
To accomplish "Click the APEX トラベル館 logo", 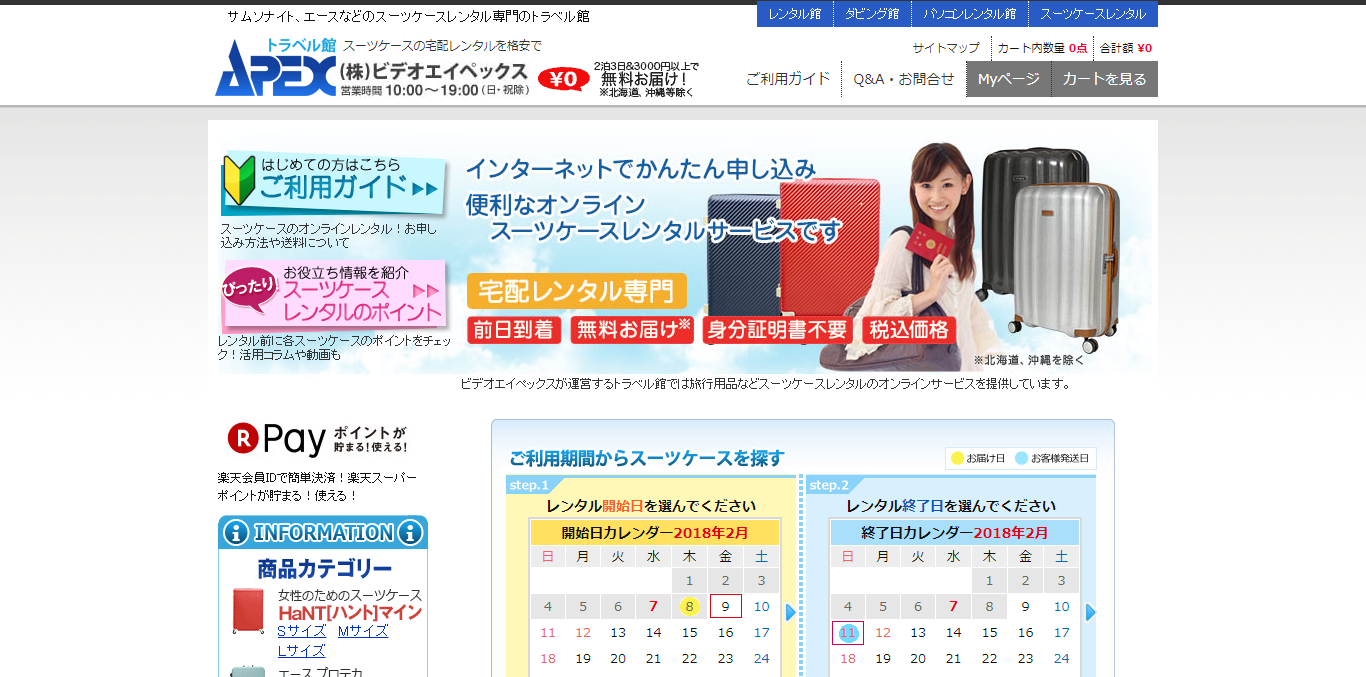I will point(276,67).
